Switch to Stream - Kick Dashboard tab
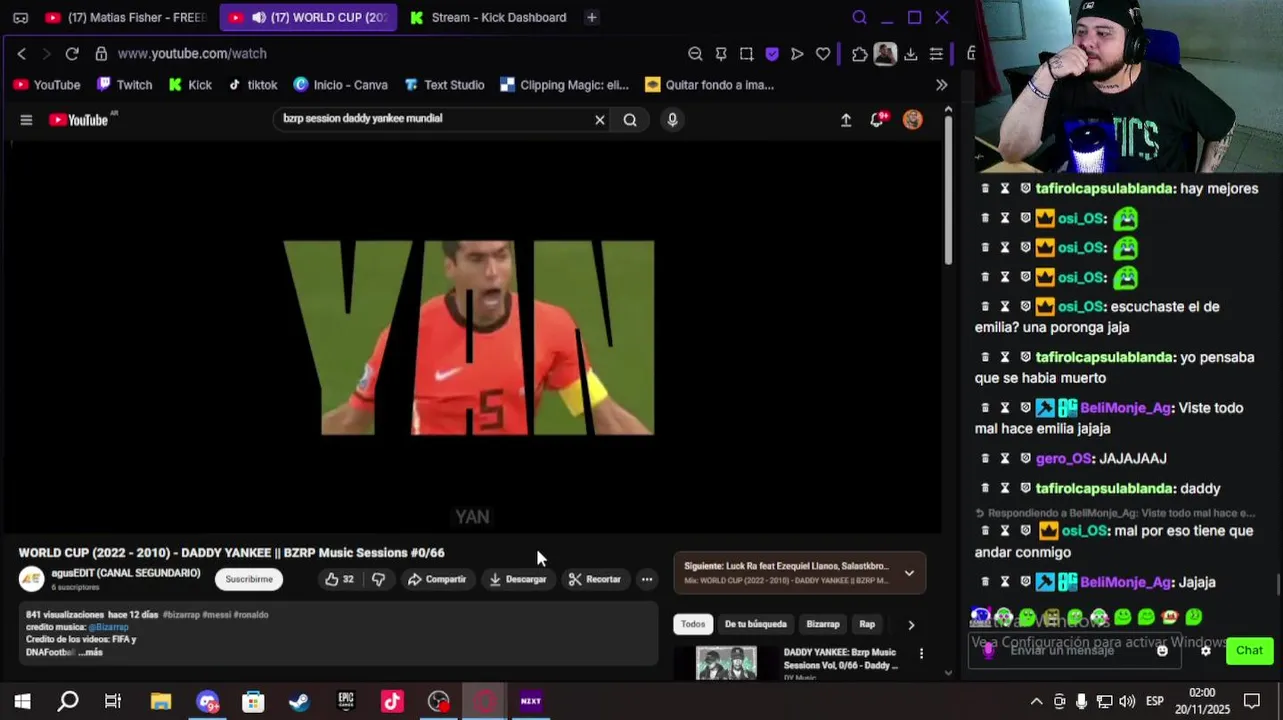Image resolution: width=1283 pixels, height=720 pixels. tap(488, 17)
